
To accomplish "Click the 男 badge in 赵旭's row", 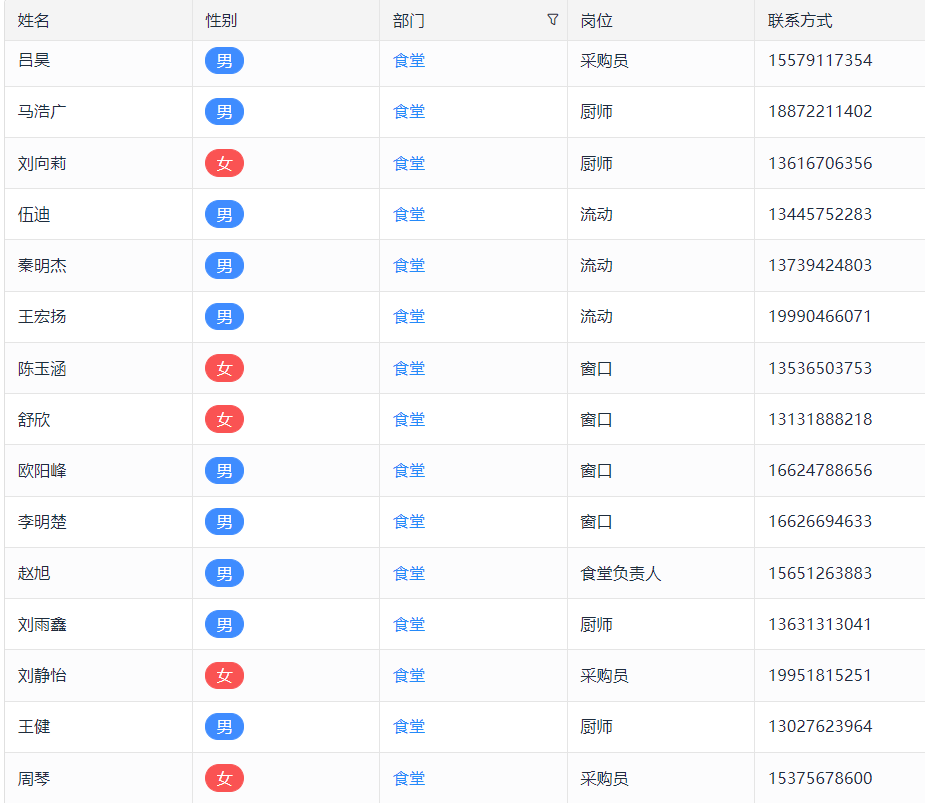I will pyautogui.click(x=224, y=573).
